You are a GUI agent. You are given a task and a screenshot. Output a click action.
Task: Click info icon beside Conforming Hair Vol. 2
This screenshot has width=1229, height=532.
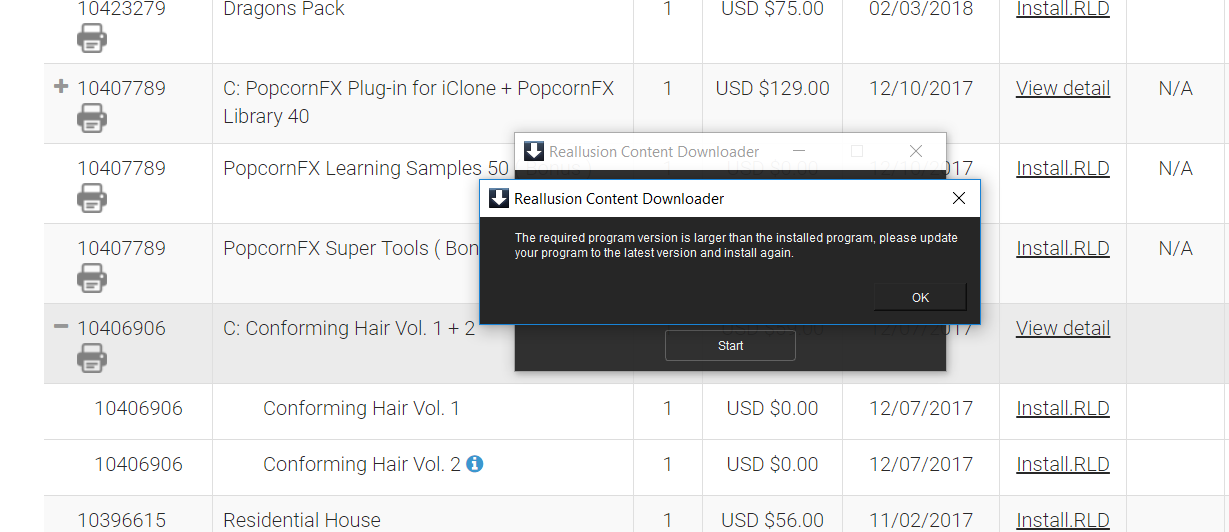pyautogui.click(x=475, y=464)
